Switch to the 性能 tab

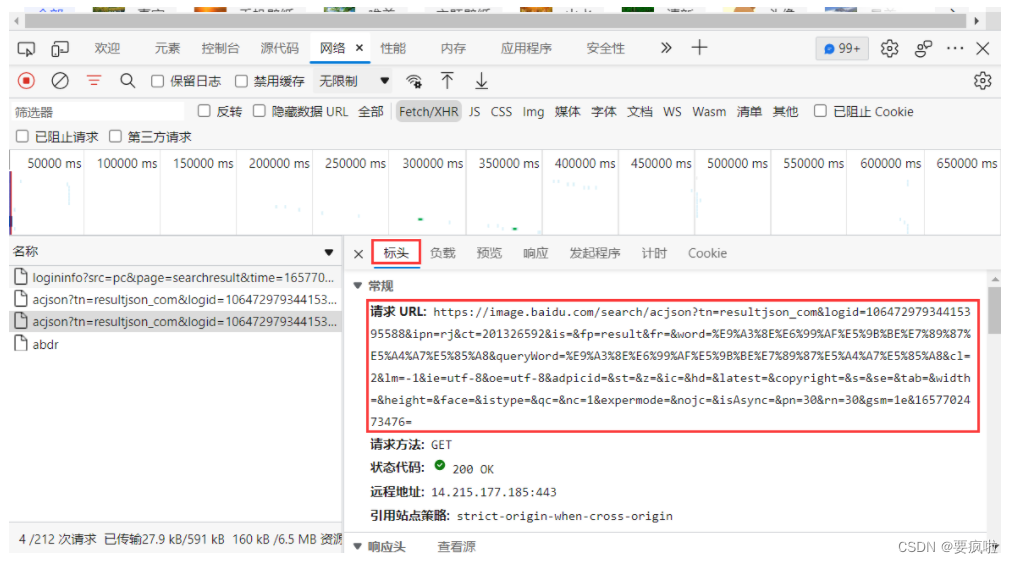[x=393, y=48]
